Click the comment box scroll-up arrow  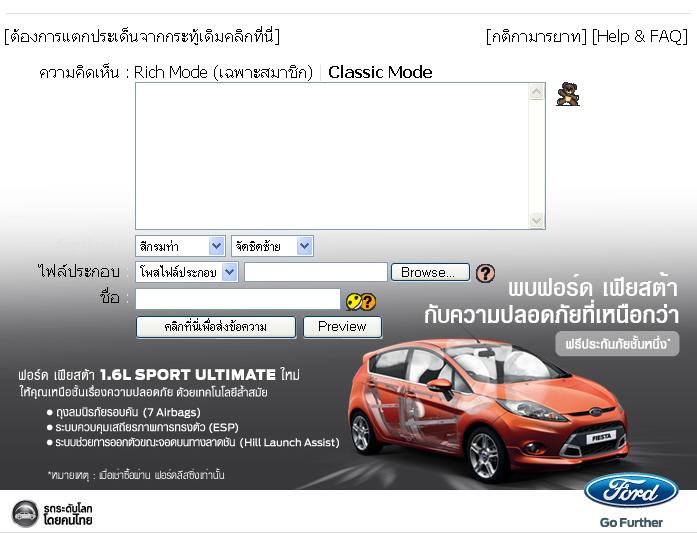(x=537, y=92)
